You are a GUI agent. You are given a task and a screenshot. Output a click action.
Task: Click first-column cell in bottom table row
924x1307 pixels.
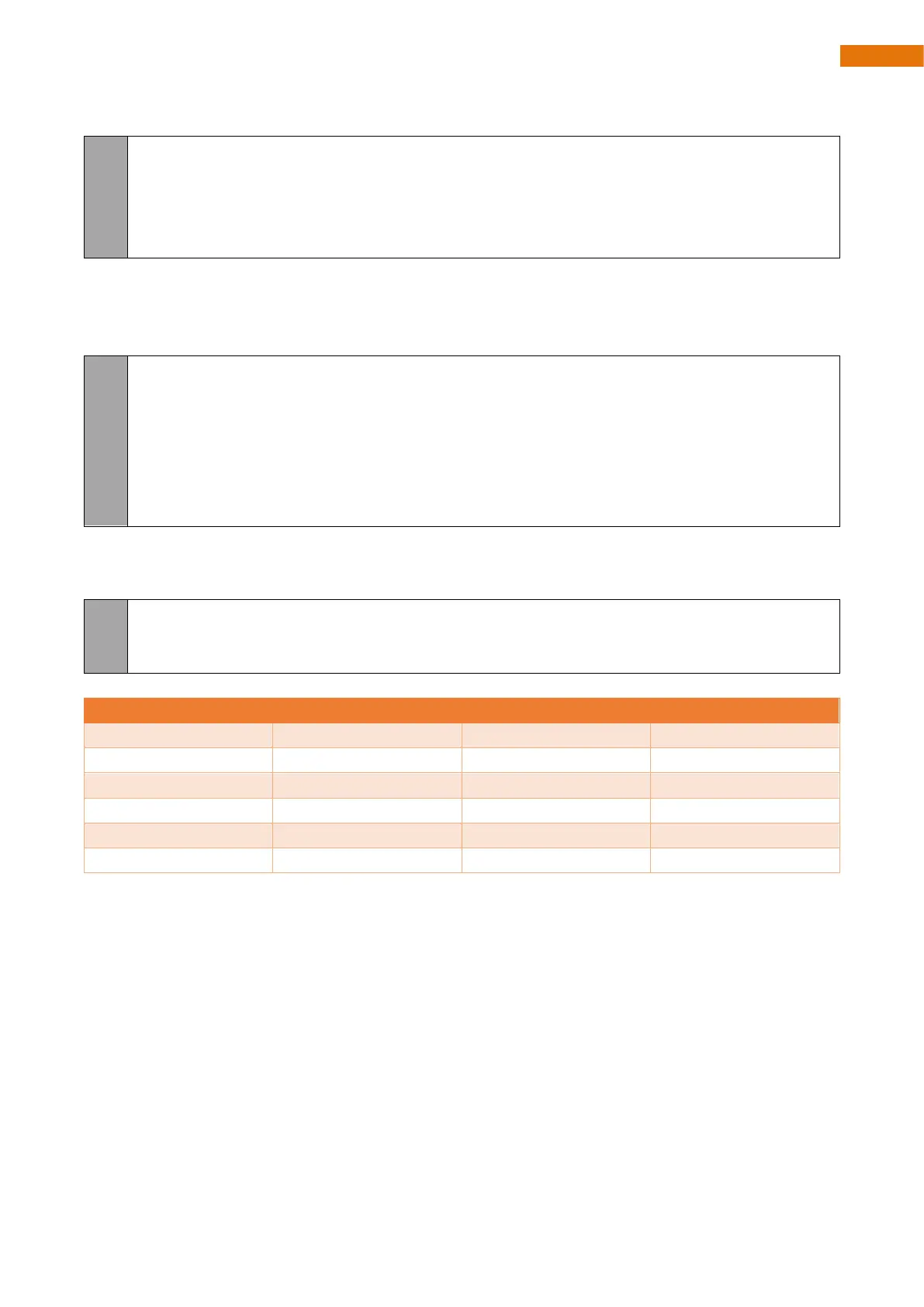pyautogui.click(x=178, y=860)
